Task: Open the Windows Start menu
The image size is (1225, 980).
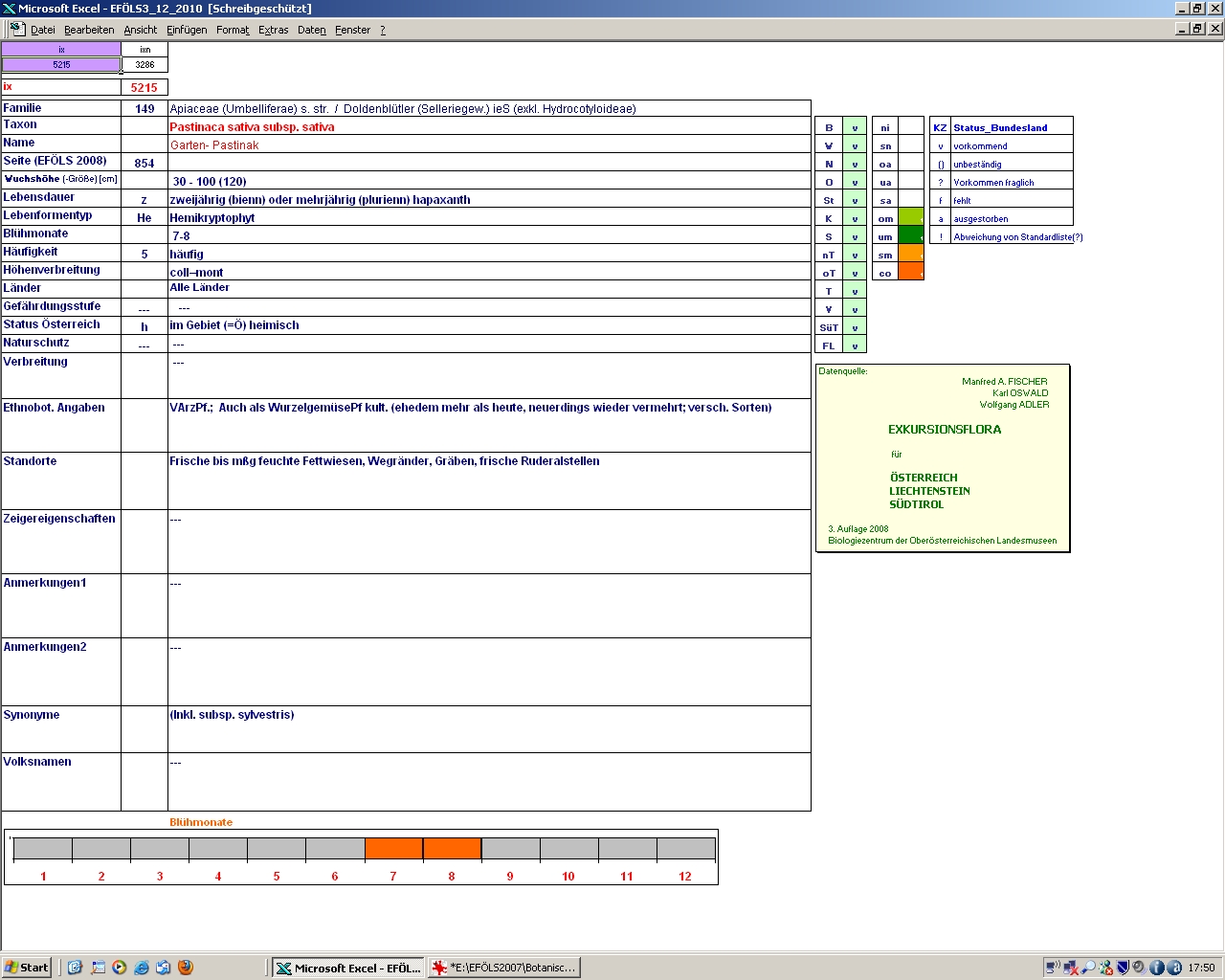Action: (26, 968)
